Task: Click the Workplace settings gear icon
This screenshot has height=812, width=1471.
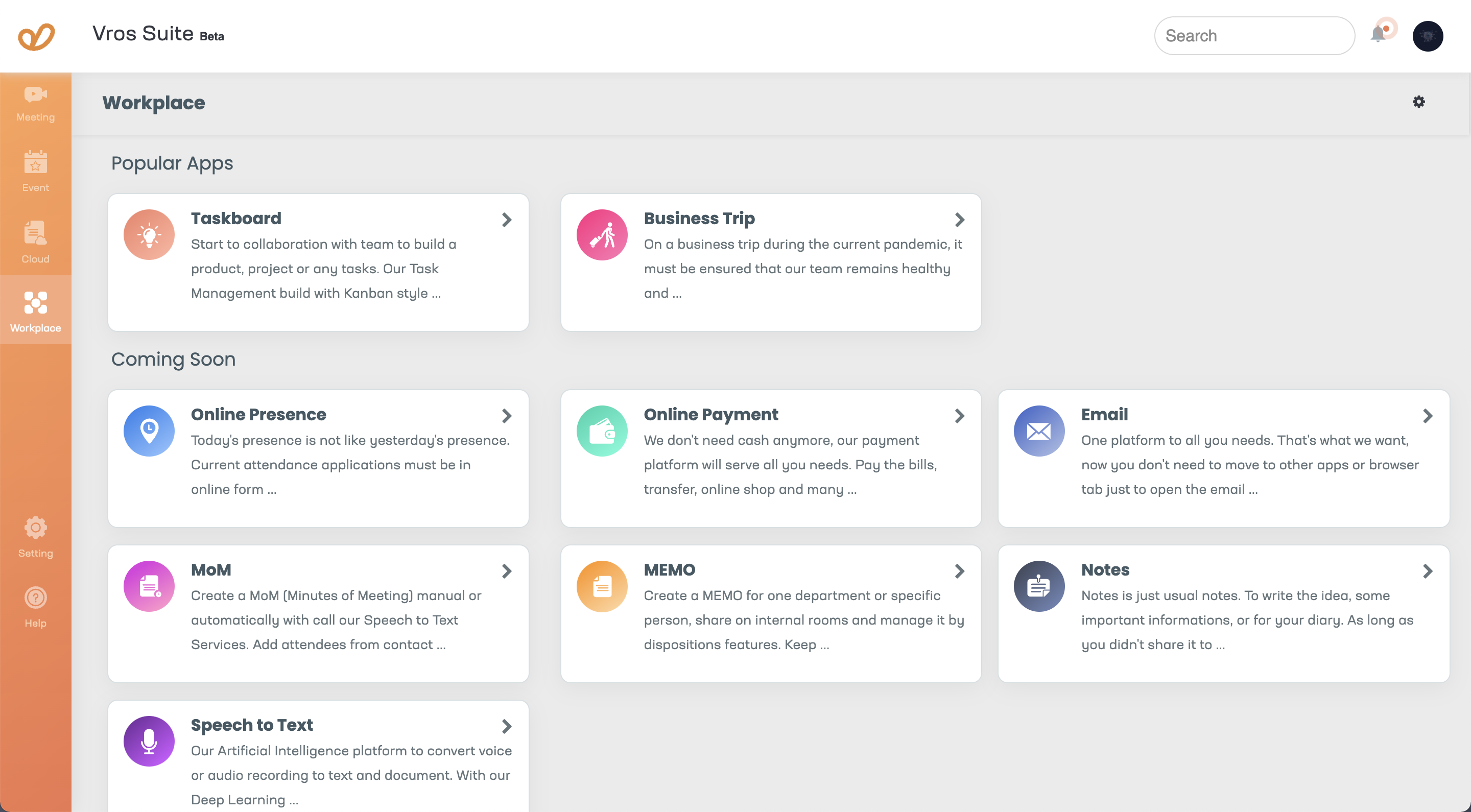Action: (x=1418, y=102)
